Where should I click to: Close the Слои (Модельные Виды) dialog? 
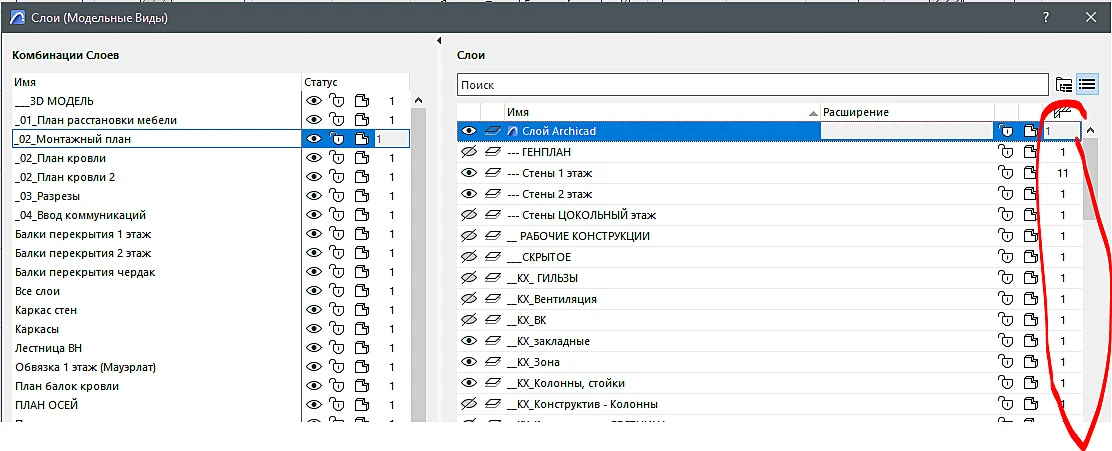1091,18
